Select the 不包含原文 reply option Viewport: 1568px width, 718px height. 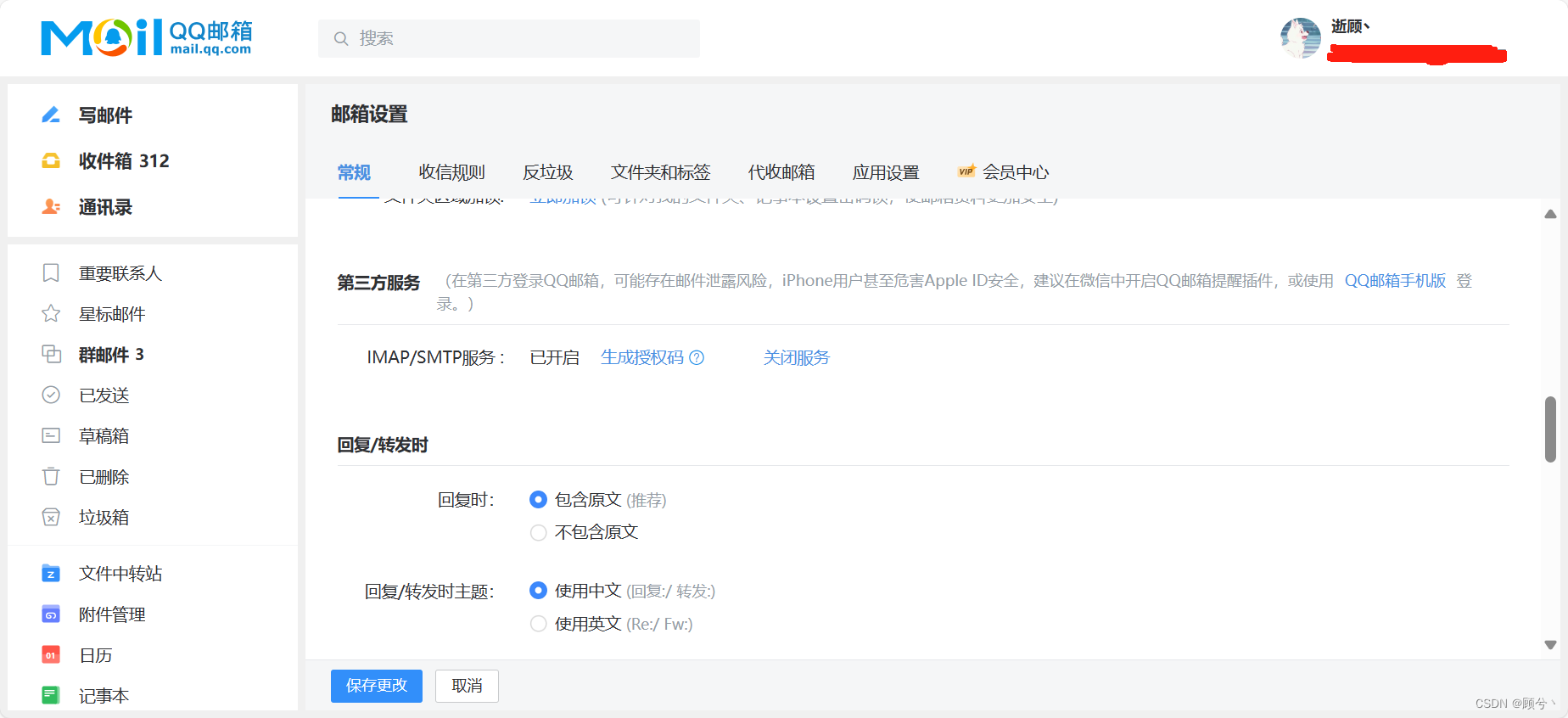click(x=538, y=532)
